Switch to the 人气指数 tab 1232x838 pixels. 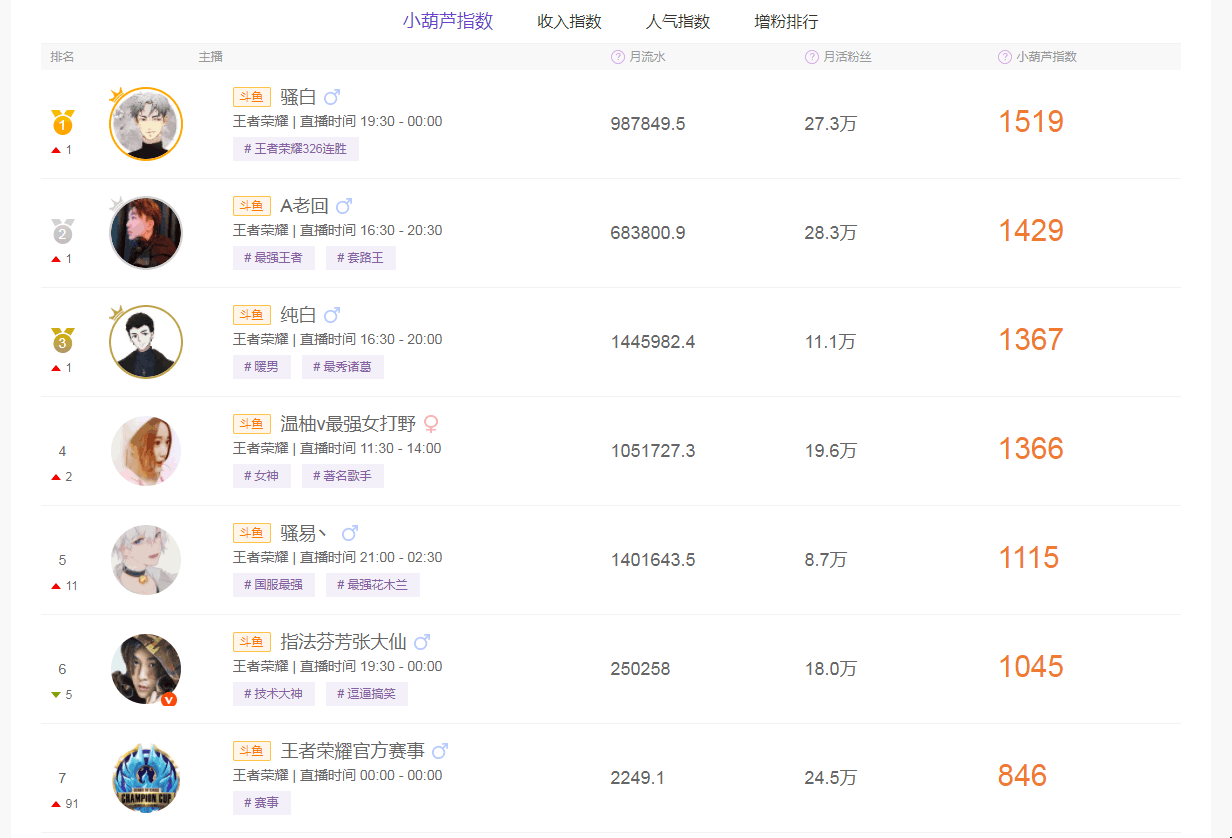678,22
